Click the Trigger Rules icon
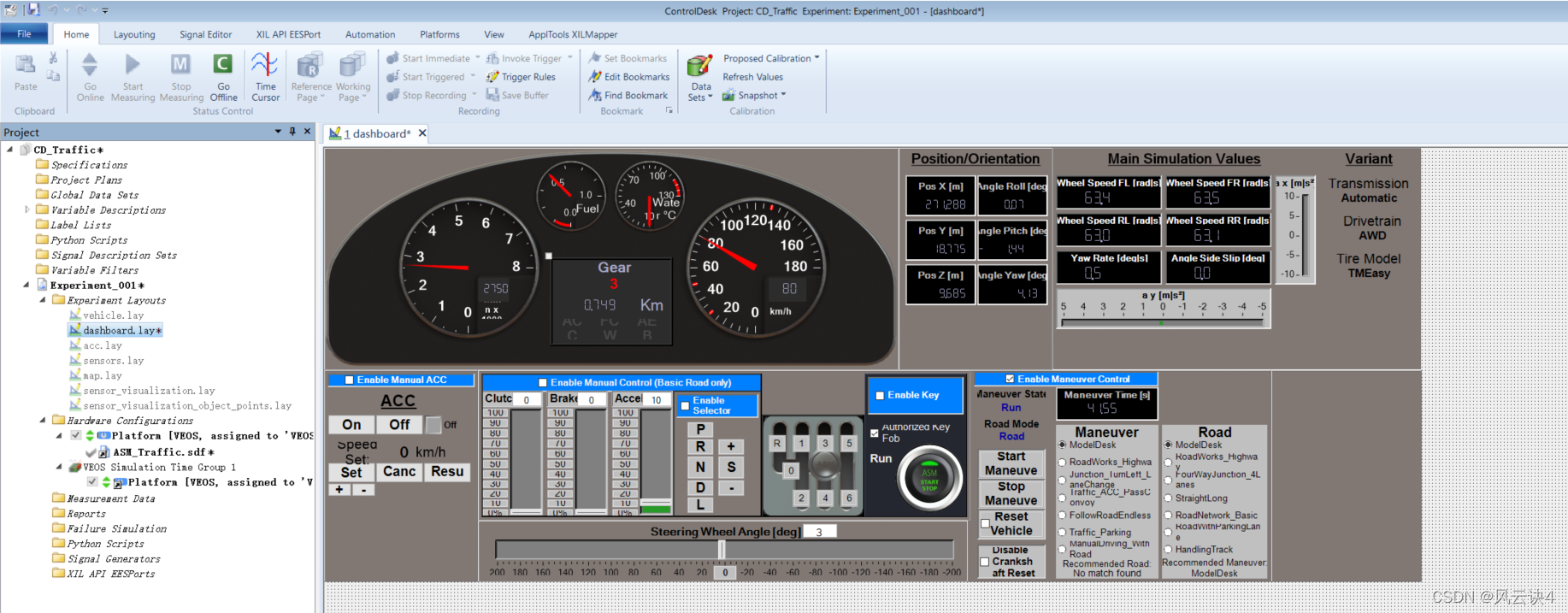The width and height of the screenshot is (1568, 613). tap(493, 77)
